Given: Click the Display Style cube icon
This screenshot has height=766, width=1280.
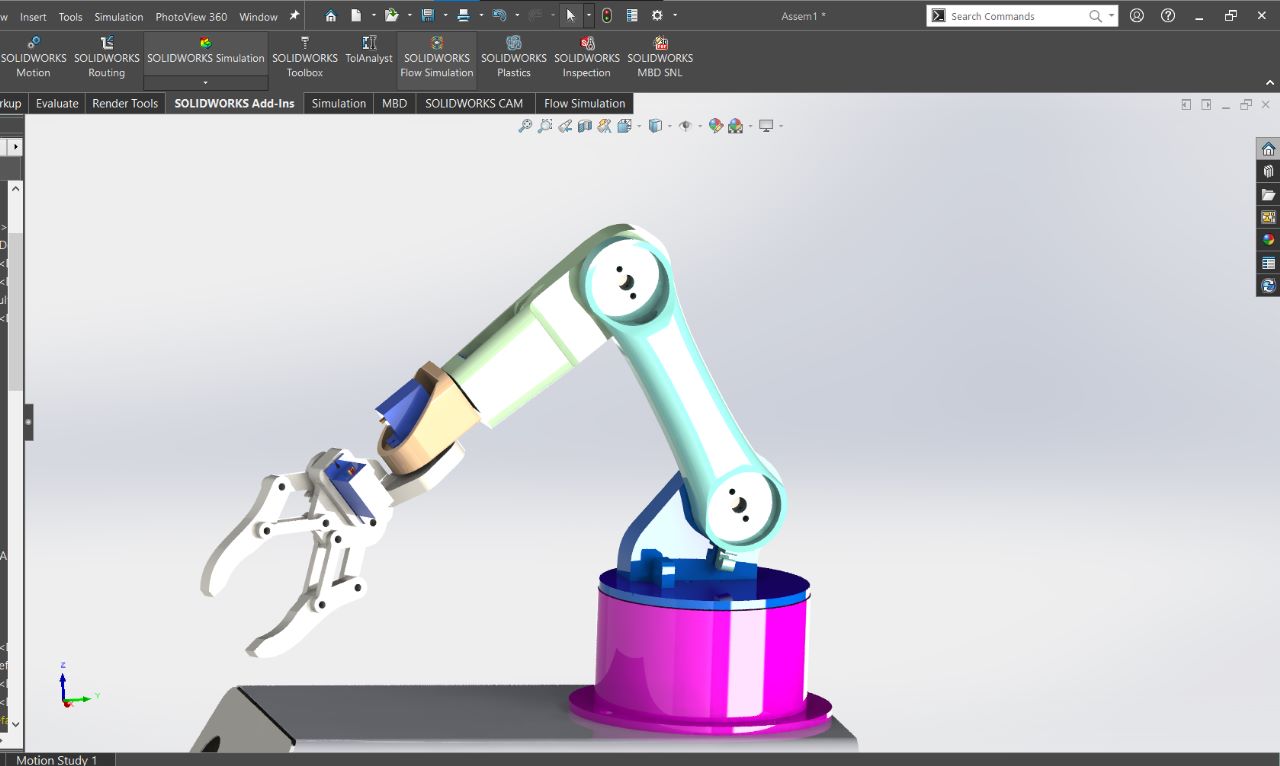Looking at the screenshot, I should (x=655, y=126).
